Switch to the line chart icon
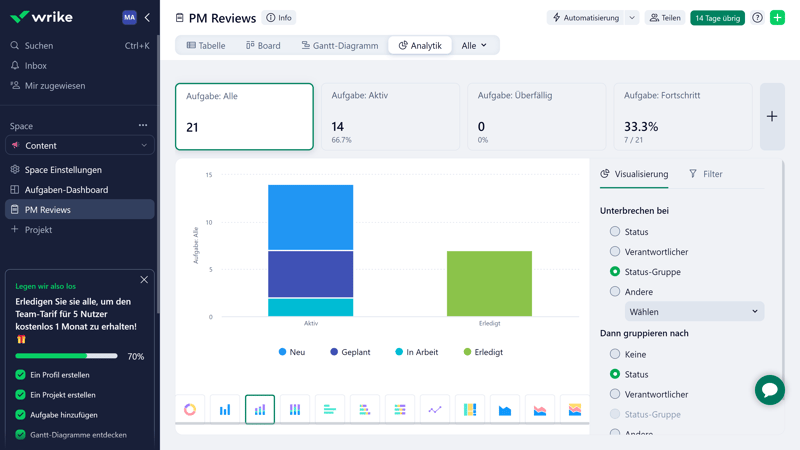Image resolution: width=800 pixels, height=450 pixels. tap(435, 409)
